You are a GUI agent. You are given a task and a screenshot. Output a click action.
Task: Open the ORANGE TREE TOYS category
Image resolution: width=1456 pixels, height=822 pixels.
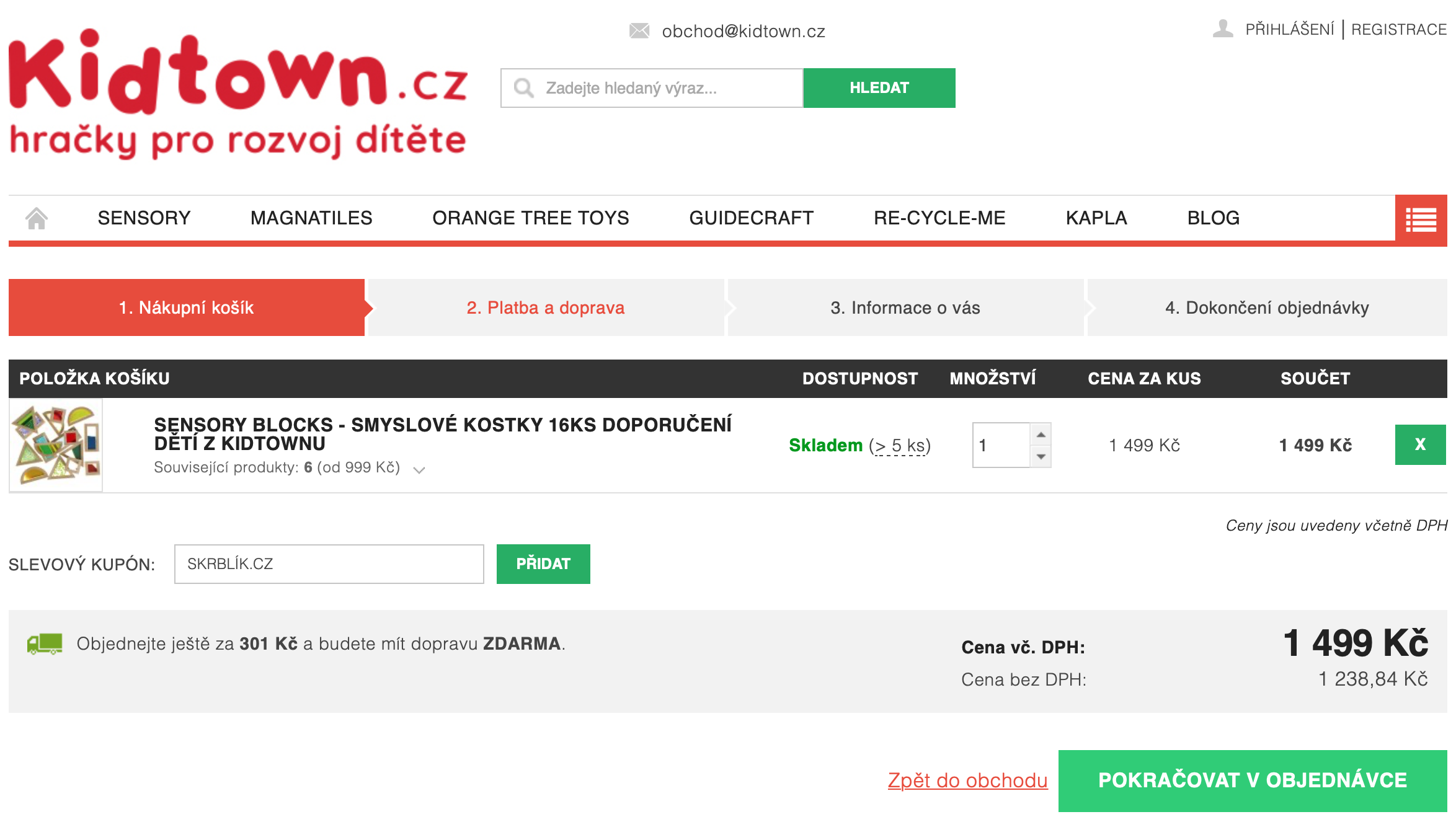(x=530, y=218)
